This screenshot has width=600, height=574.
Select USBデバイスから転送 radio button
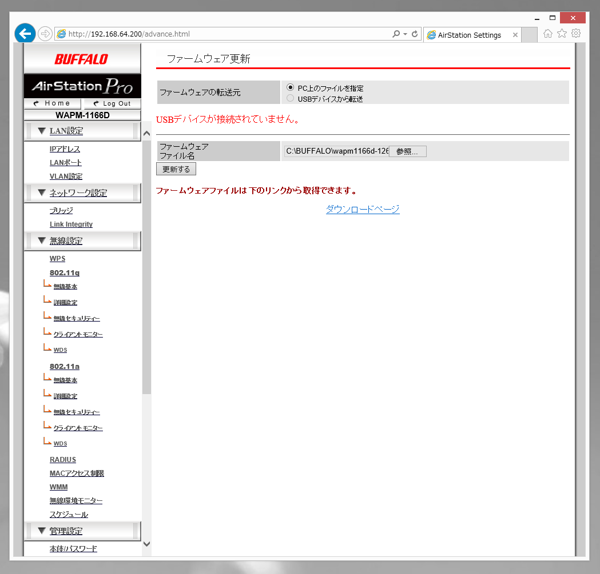[x=290, y=98]
